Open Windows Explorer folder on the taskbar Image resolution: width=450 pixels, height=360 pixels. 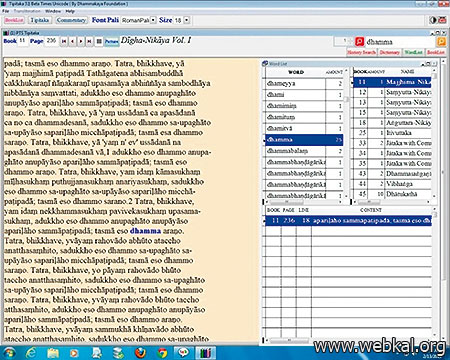[53, 353]
